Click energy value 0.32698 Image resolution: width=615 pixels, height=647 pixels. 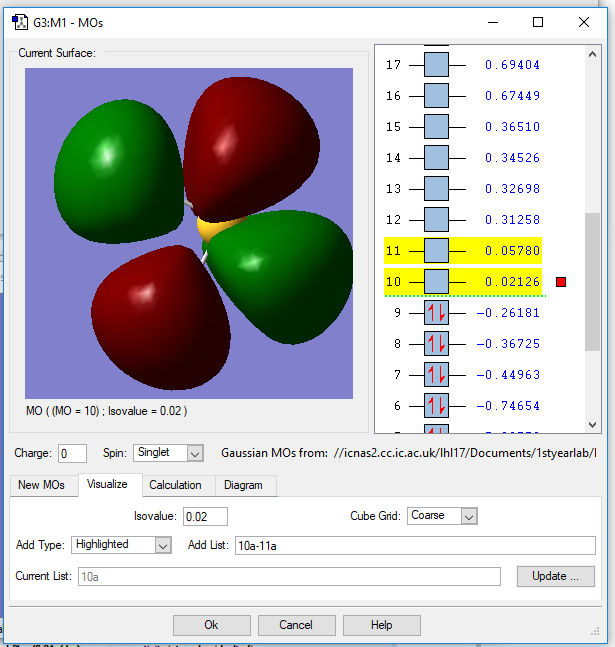click(512, 189)
